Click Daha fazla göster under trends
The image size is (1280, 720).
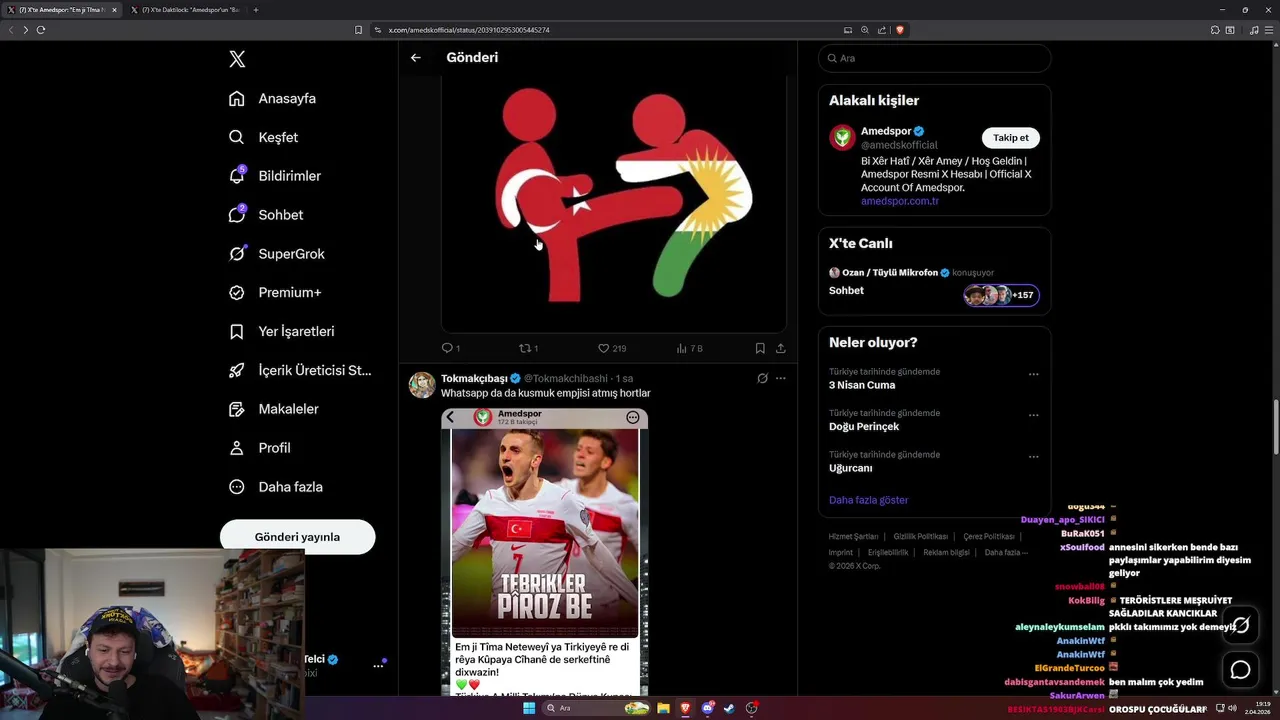(x=868, y=500)
